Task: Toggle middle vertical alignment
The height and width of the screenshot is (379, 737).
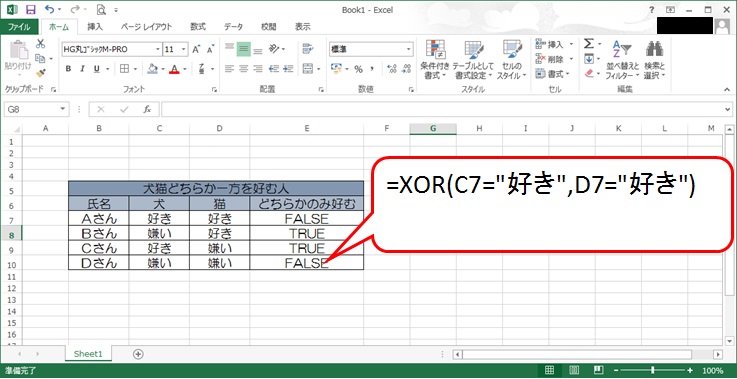Action: [x=243, y=48]
